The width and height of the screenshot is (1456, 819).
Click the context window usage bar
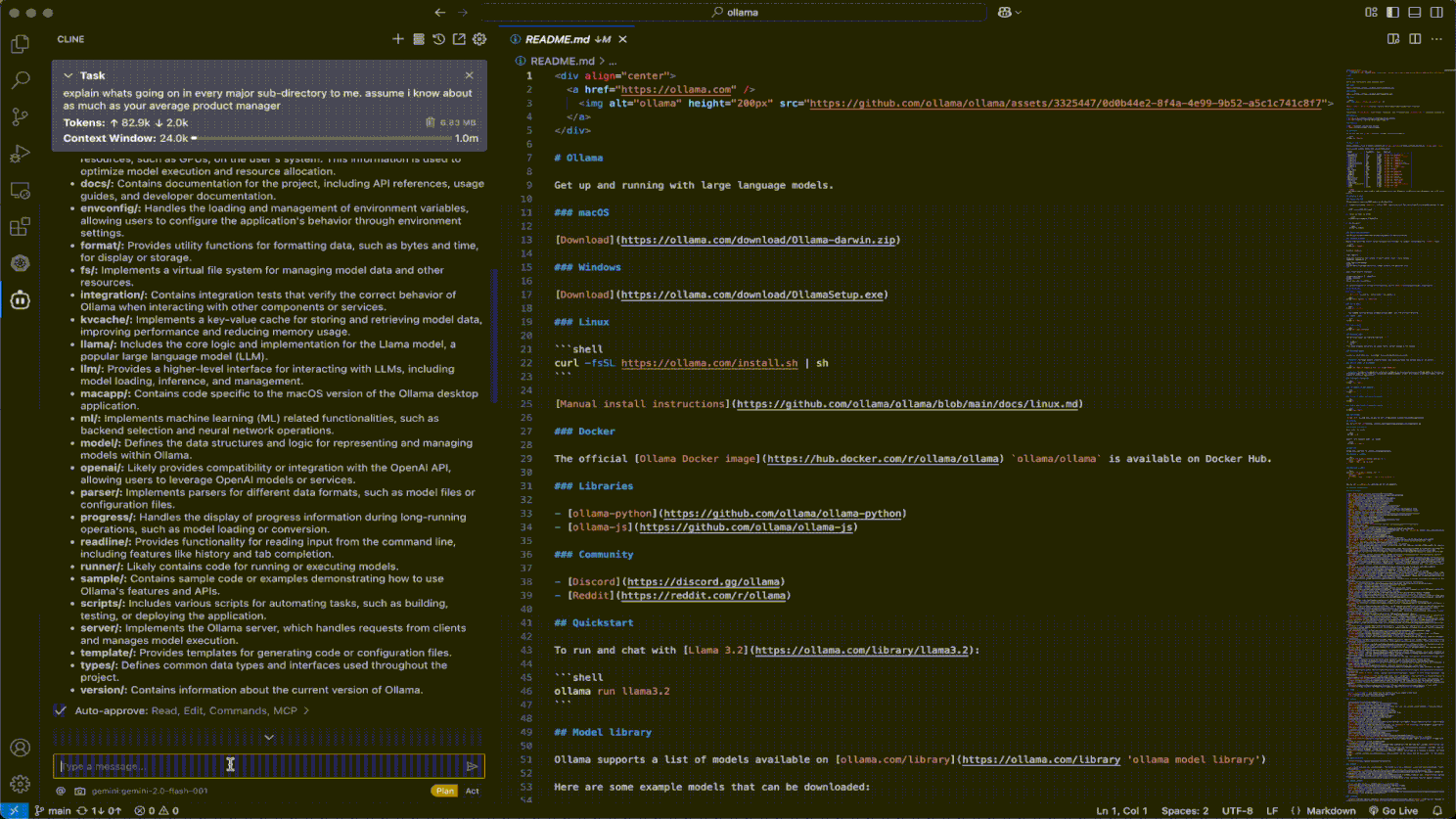322,138
